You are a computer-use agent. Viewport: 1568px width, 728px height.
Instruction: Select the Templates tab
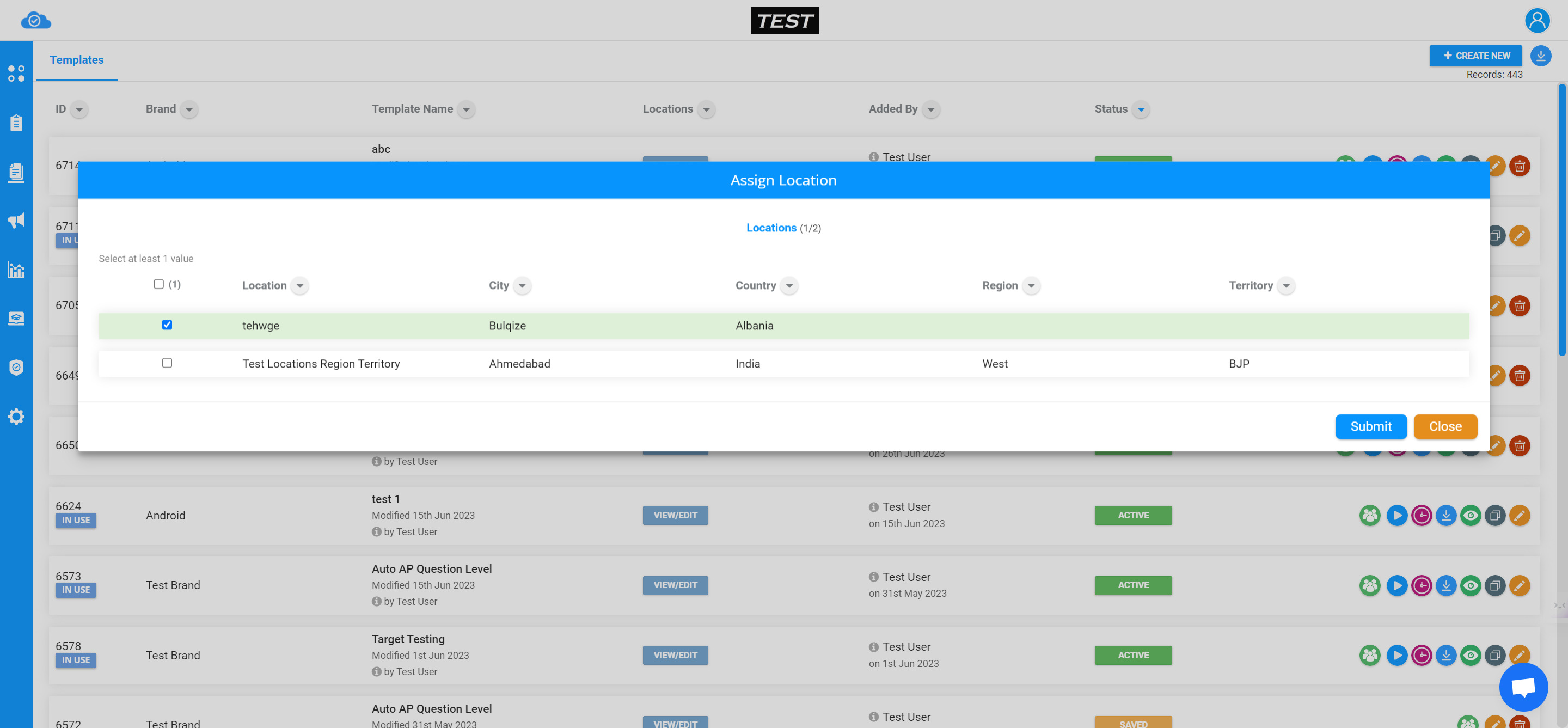77,60
